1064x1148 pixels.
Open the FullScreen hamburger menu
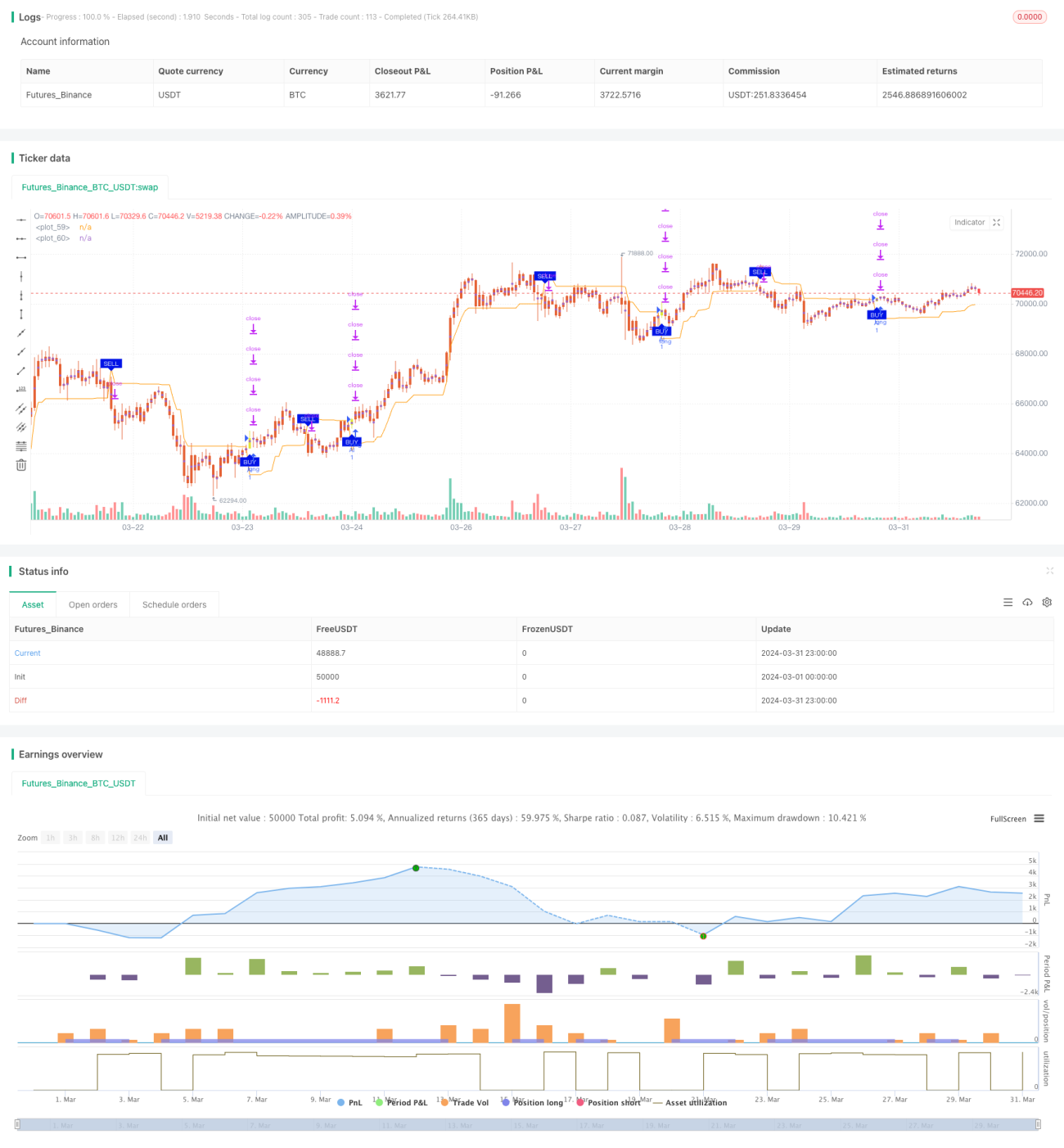pyautogui.click(x=1039, y=819)
